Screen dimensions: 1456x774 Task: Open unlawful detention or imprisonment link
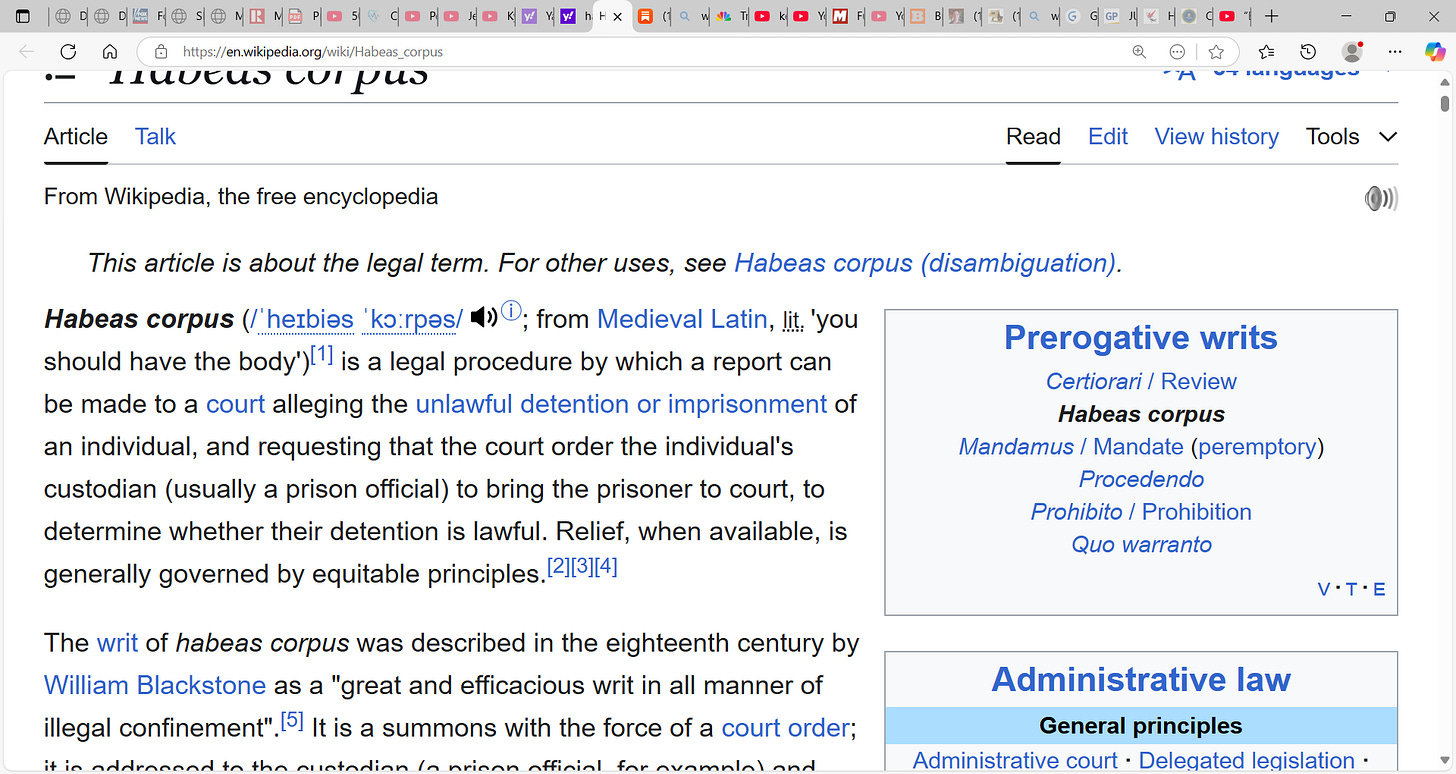pyautogui.click(x=621, y=404)
